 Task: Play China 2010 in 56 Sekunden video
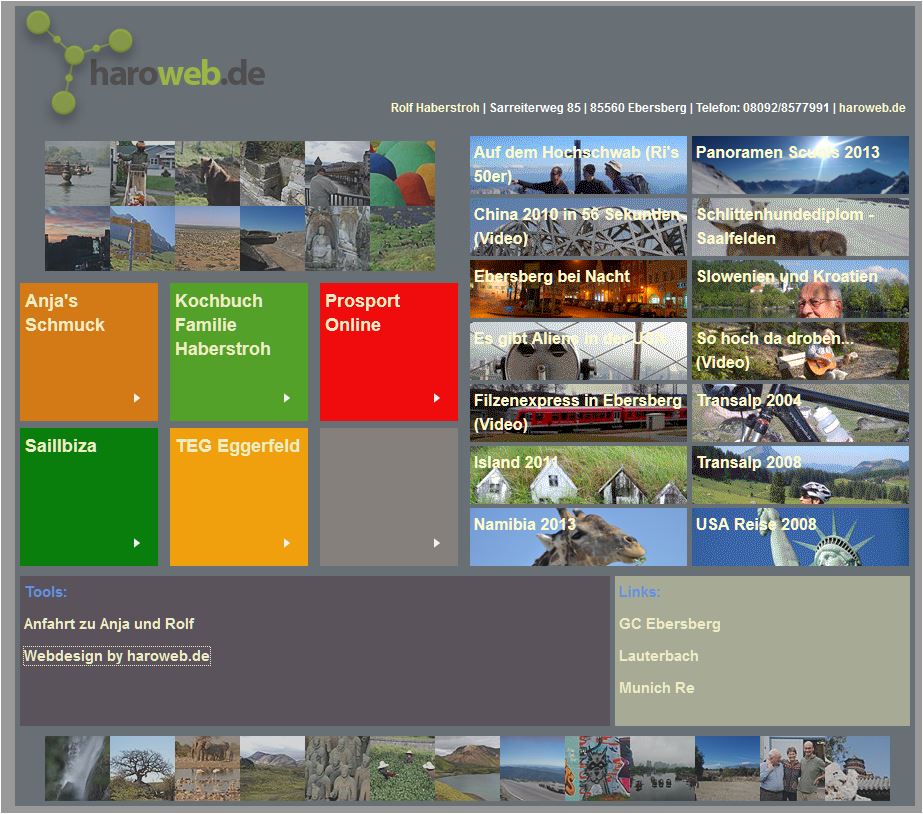[x=578, y=227]
